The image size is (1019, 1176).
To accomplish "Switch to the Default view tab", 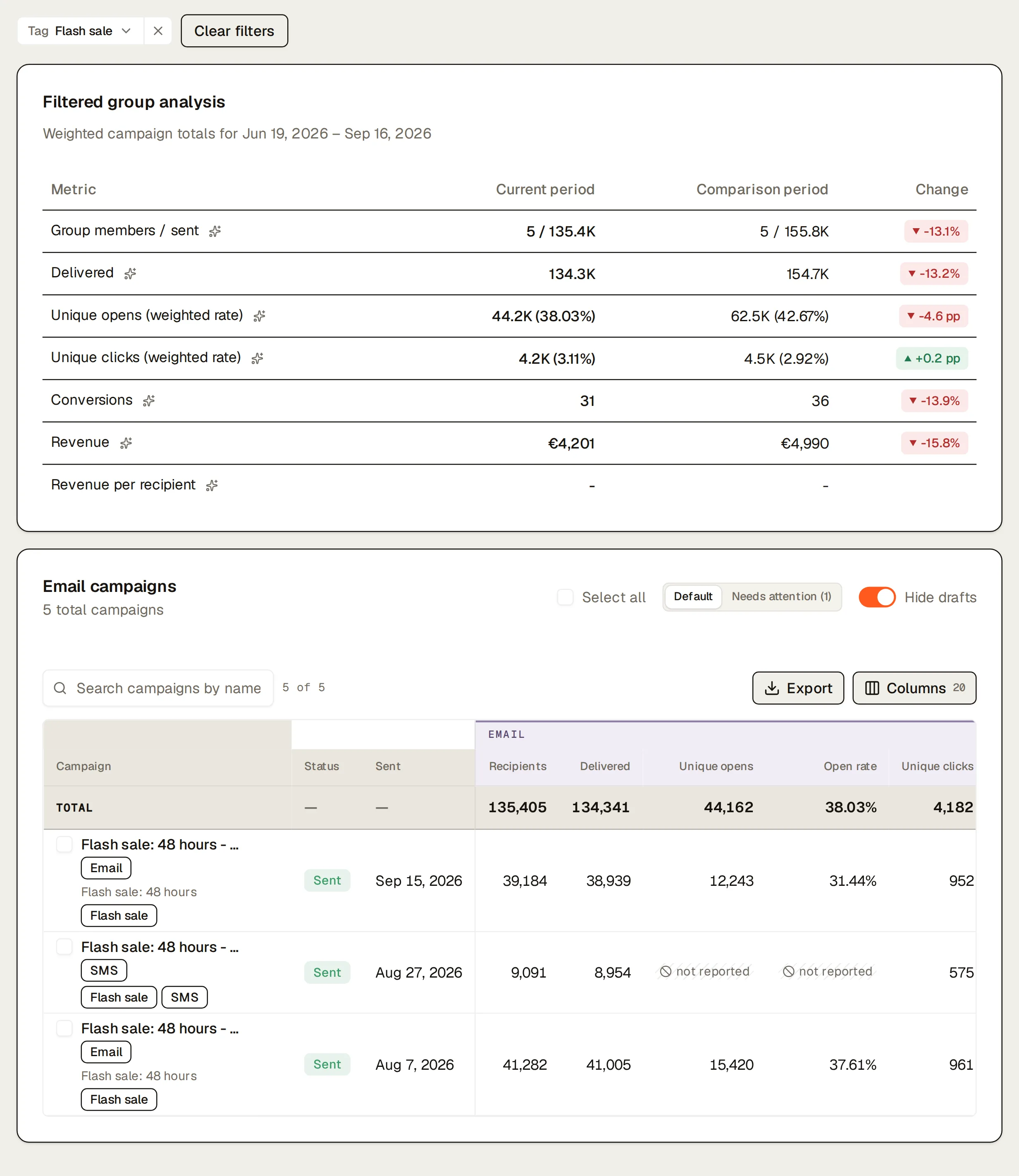I will coord(692,596).
